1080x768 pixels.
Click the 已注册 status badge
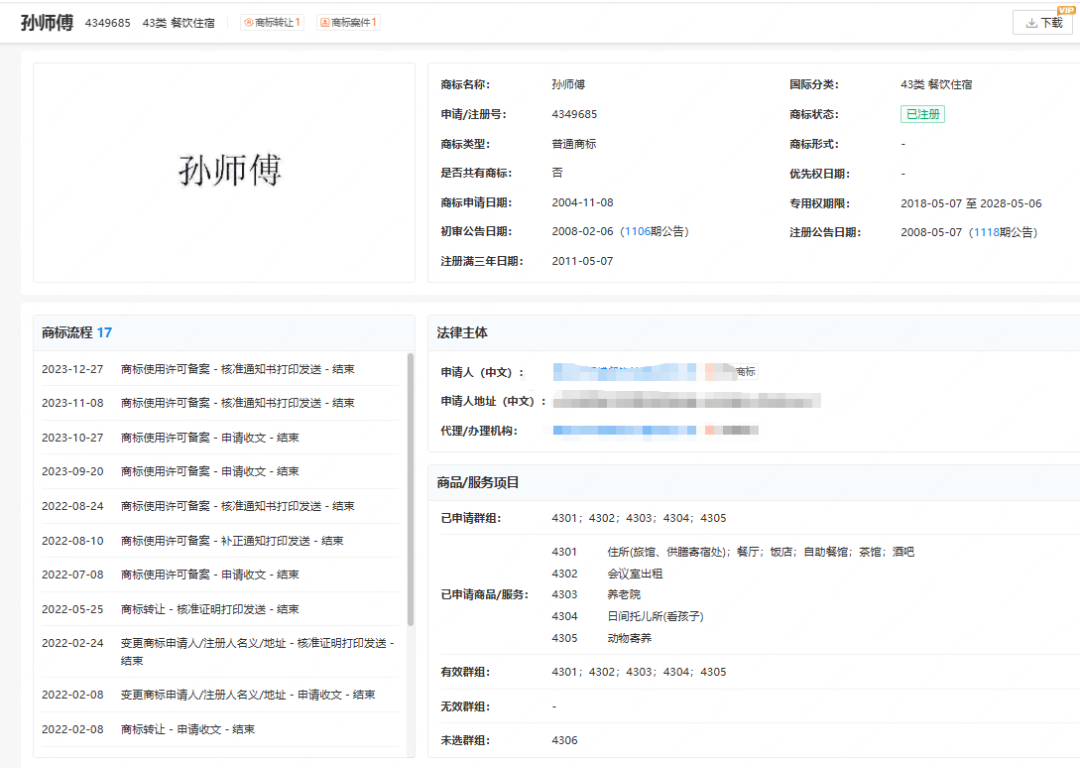[x=922, y=114]
